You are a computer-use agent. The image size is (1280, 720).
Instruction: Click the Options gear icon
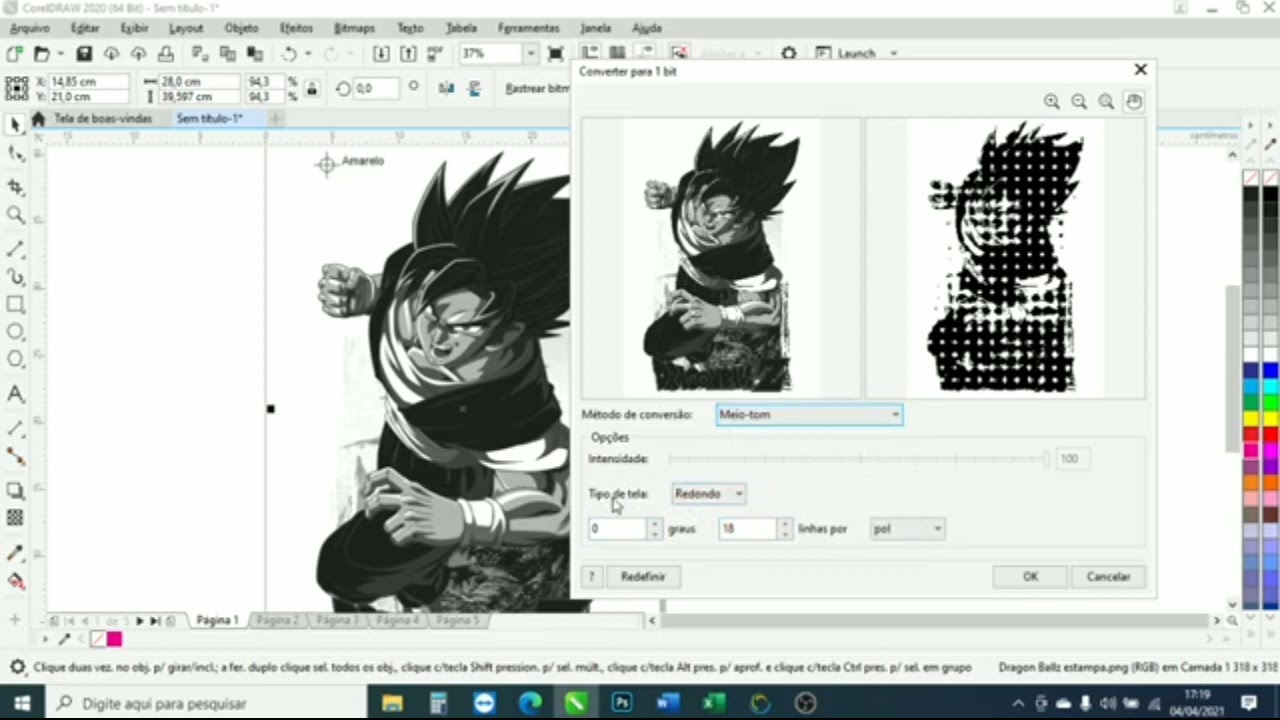788,53
